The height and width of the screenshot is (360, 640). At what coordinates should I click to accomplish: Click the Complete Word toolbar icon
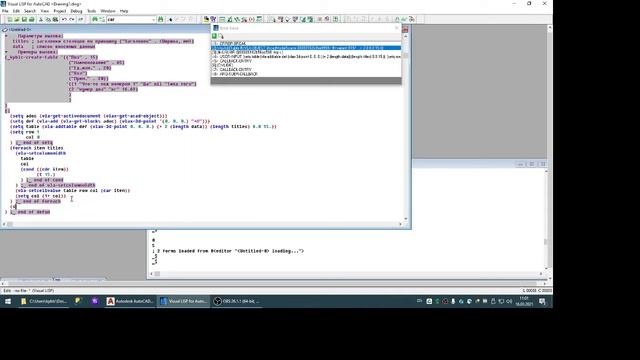click(x=80, y=19)
